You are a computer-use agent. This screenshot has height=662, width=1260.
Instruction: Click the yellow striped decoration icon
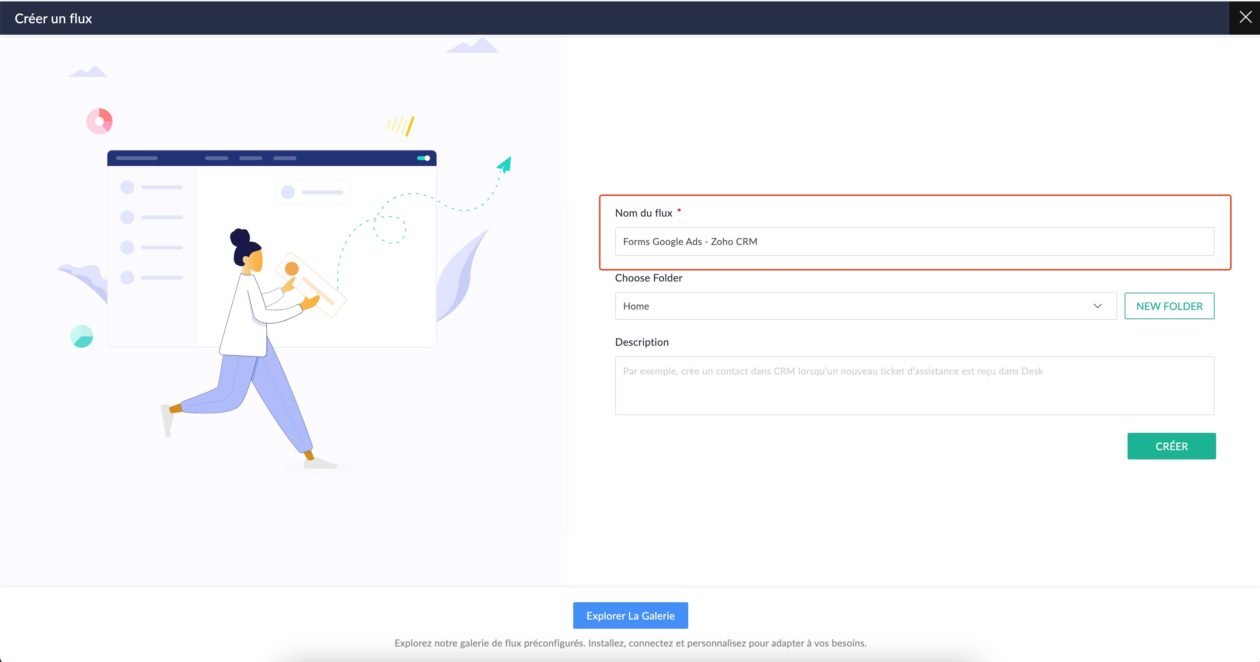pyautogui.click(x=400, y=125)
